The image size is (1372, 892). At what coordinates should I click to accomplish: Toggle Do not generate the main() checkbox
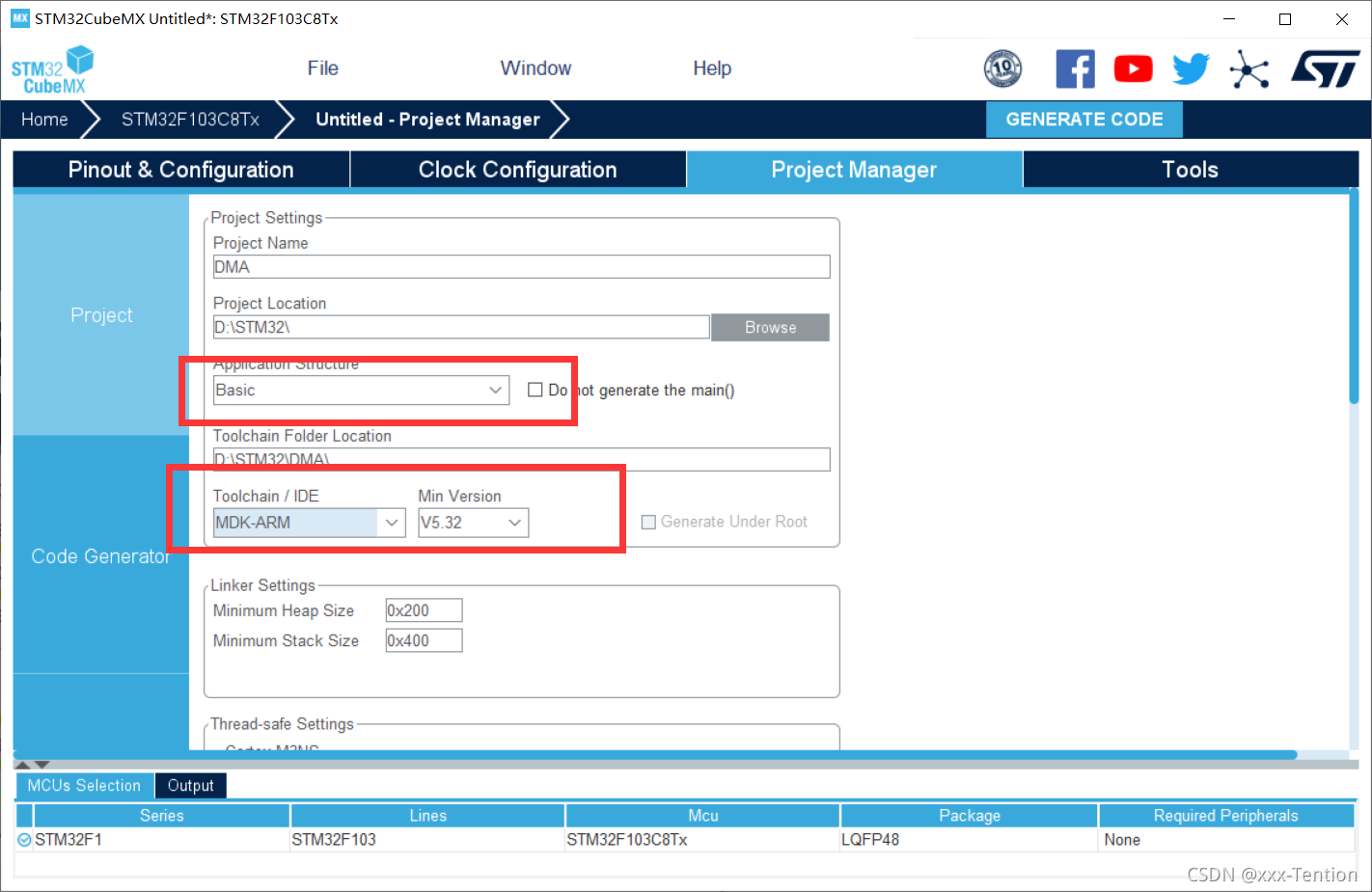pyautogui.click(x=535, y=390)
